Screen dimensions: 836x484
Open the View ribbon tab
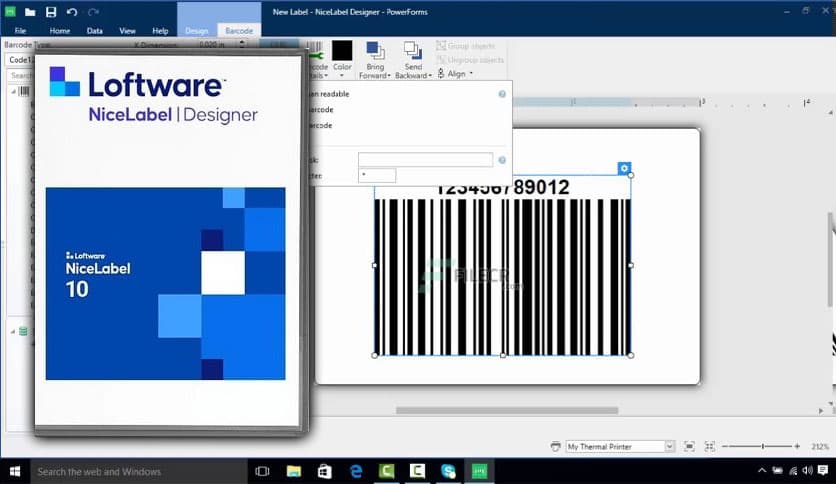[127, 31]
